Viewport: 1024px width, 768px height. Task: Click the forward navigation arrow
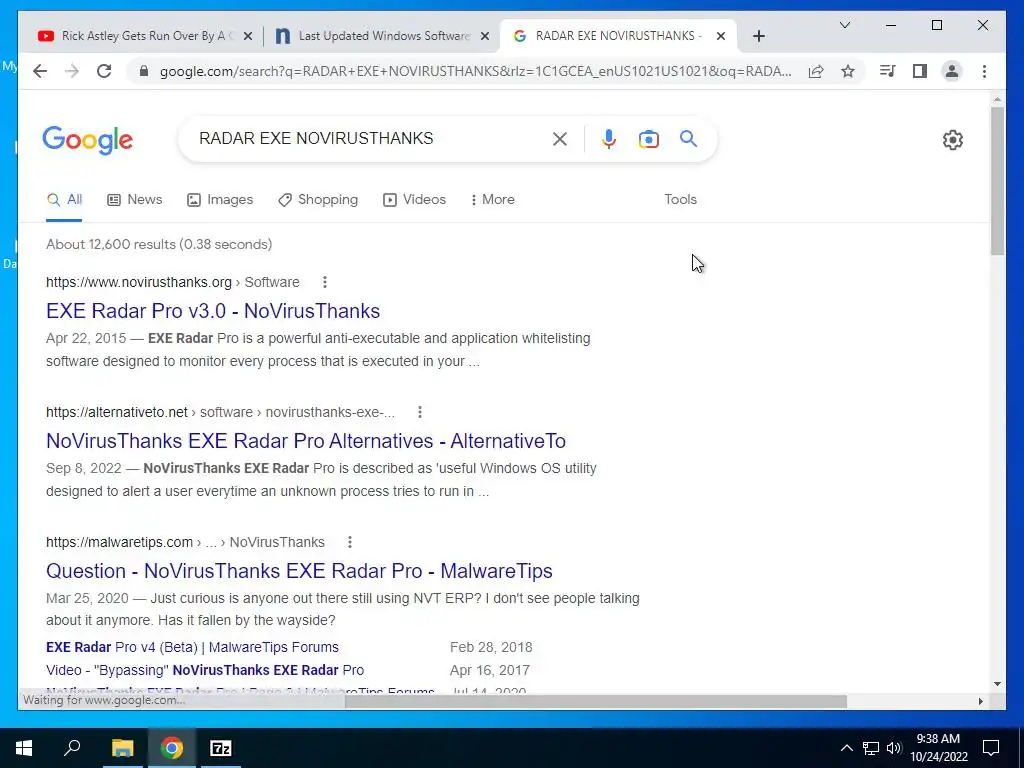click(x=72, y=71)
